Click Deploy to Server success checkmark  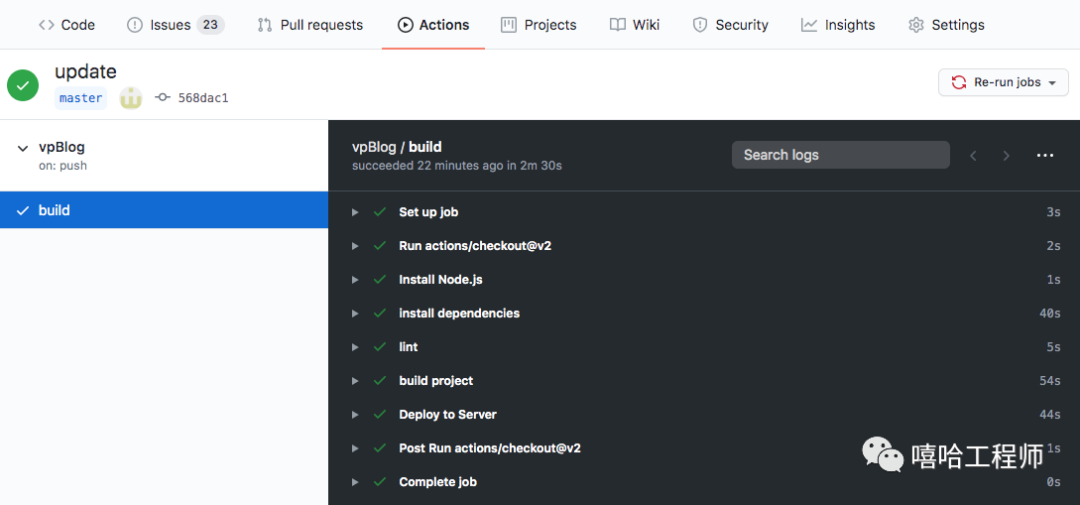(380, 415)
